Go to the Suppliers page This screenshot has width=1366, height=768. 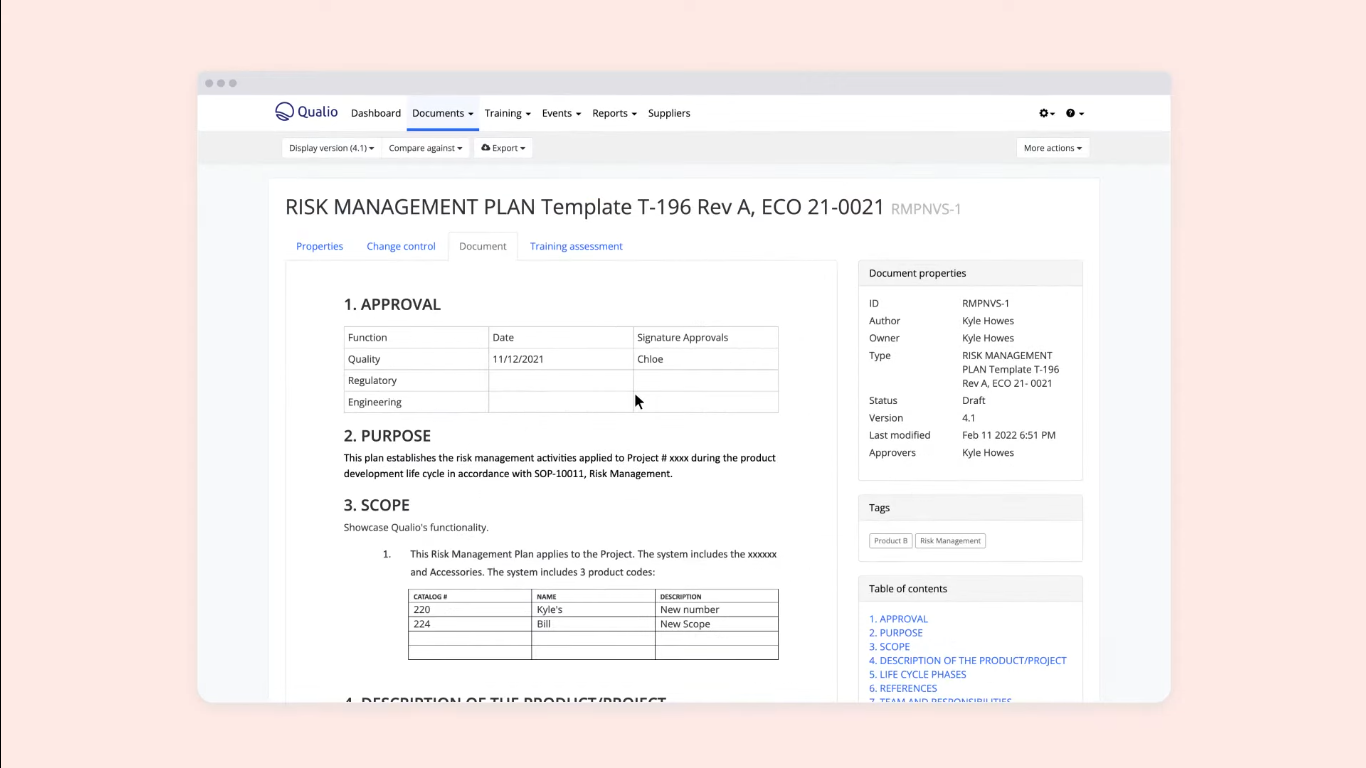click(x=669, y=114)
